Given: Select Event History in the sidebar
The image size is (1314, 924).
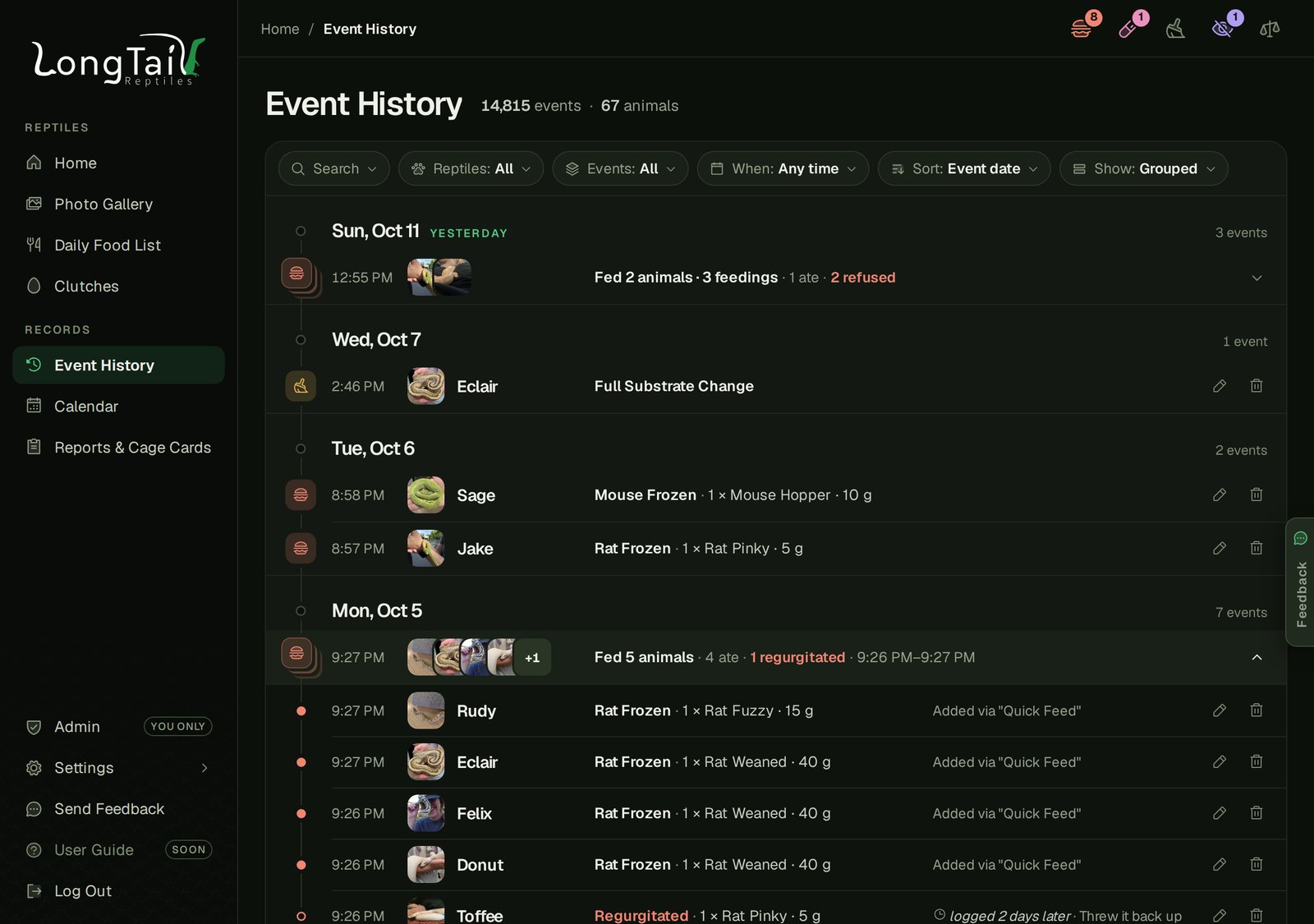Looking at the screenshot, I should (x=118, y=365).
